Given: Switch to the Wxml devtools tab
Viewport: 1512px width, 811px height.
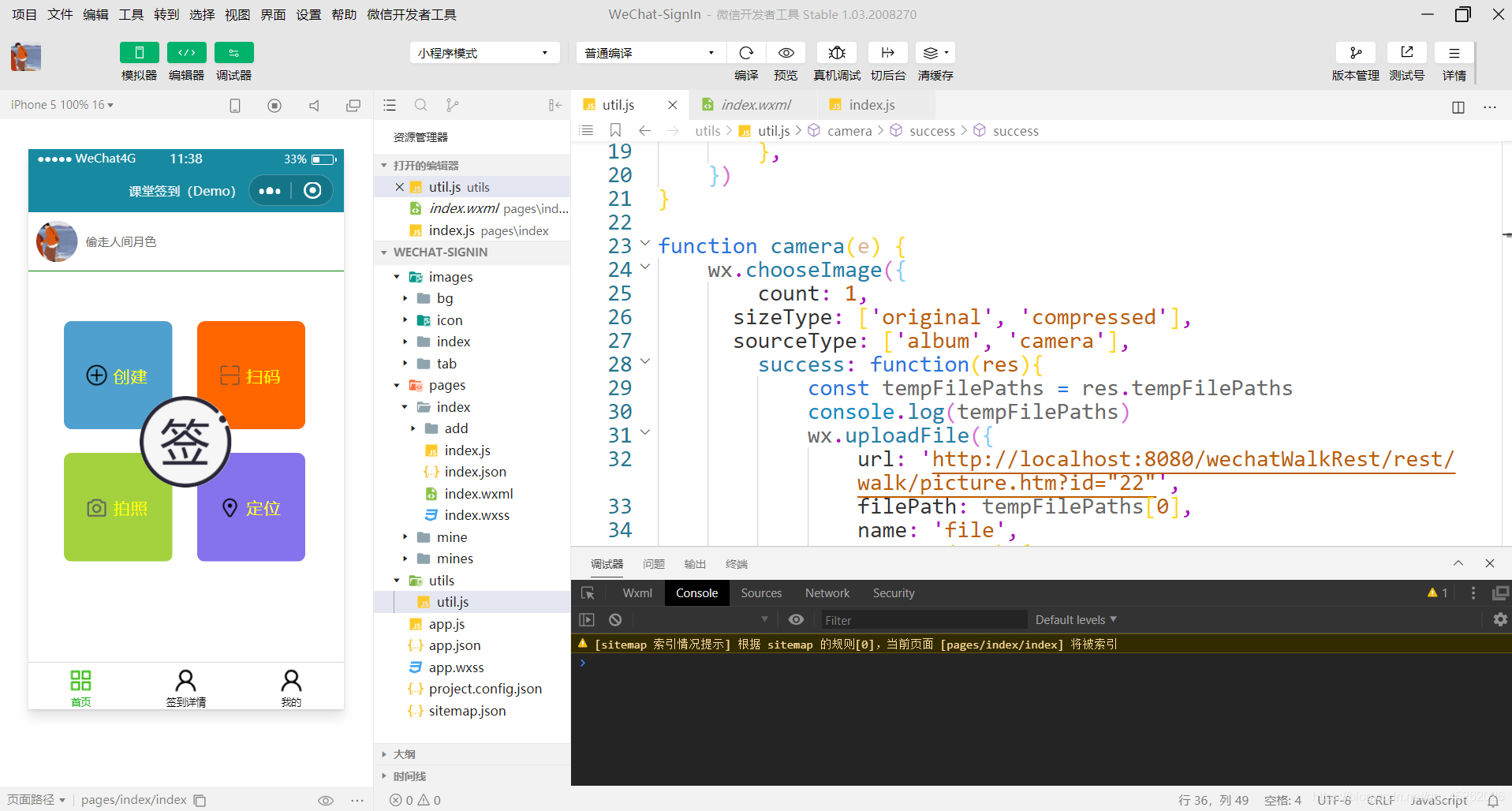Looking at the screenshot, I should pyautogui.click(x=637, y=593).
